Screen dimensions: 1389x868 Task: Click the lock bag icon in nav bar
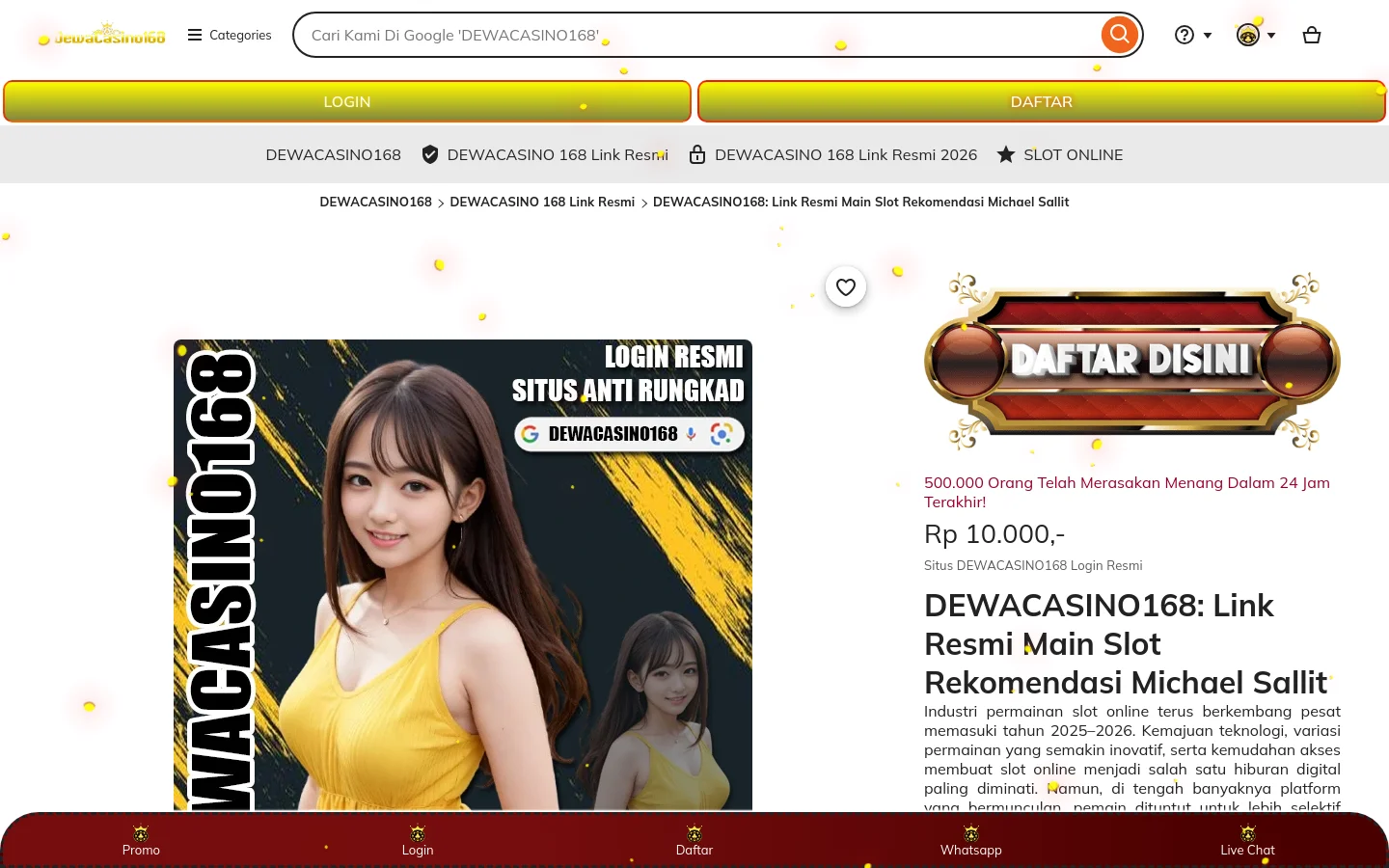pos(697,154)
